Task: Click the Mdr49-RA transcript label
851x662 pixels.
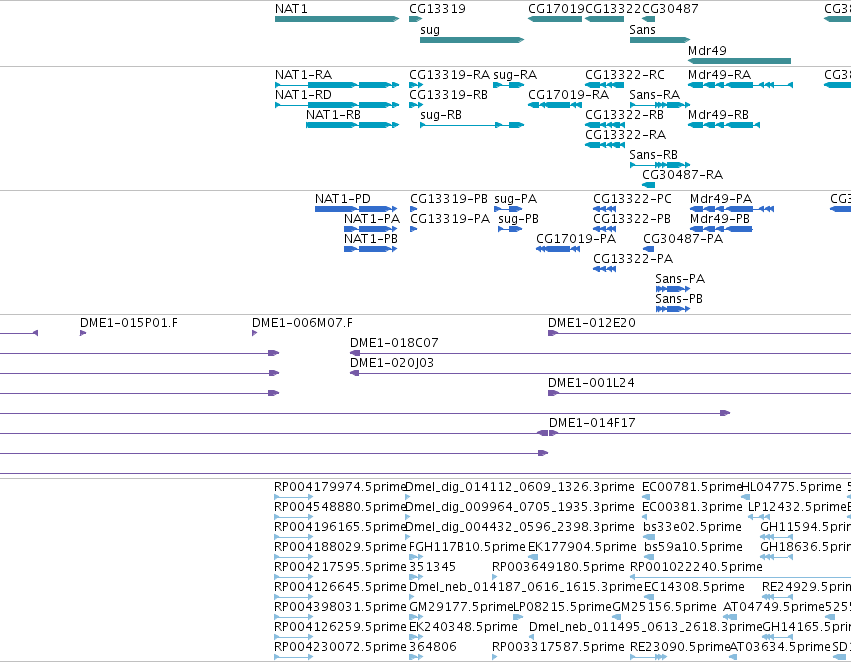Action: pos(720,75)
